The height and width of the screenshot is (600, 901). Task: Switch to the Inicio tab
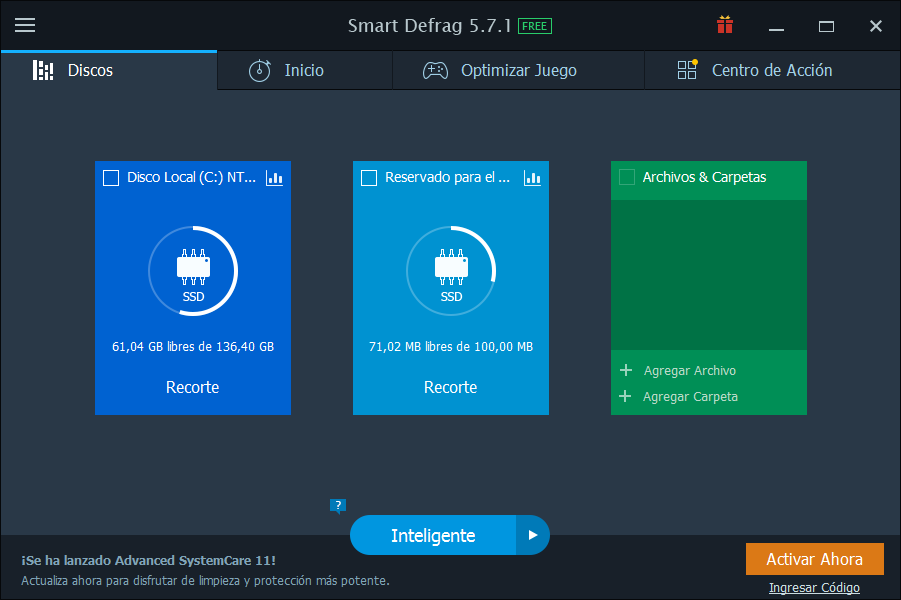pos(305,70)
